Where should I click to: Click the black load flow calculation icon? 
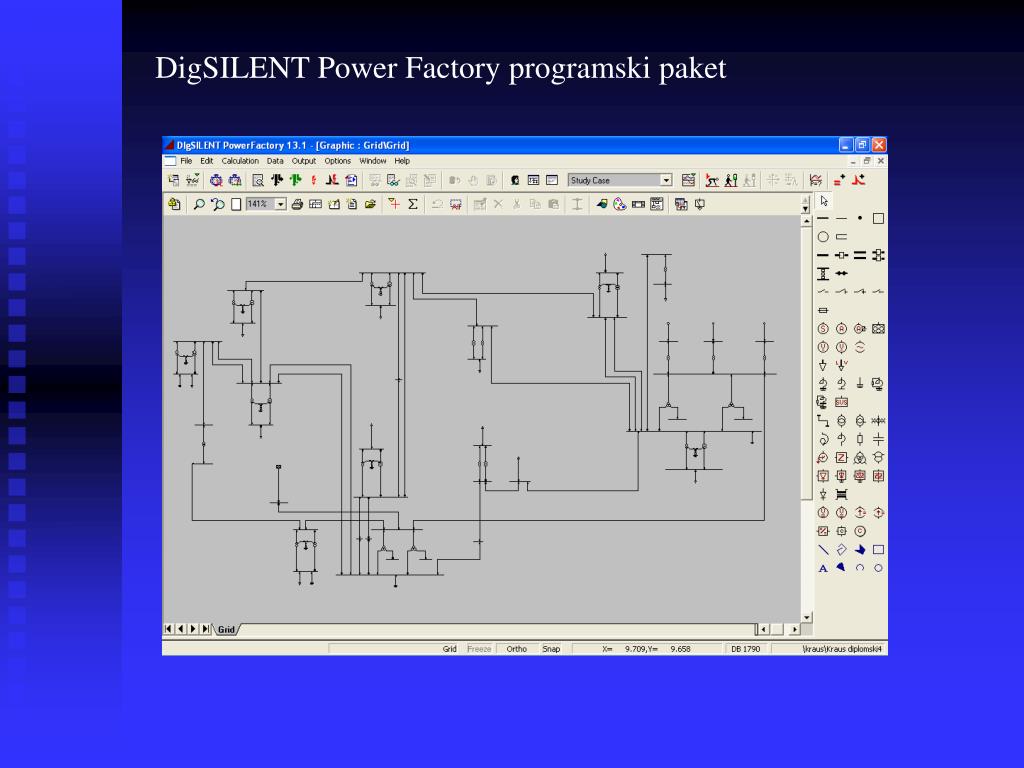277,180
